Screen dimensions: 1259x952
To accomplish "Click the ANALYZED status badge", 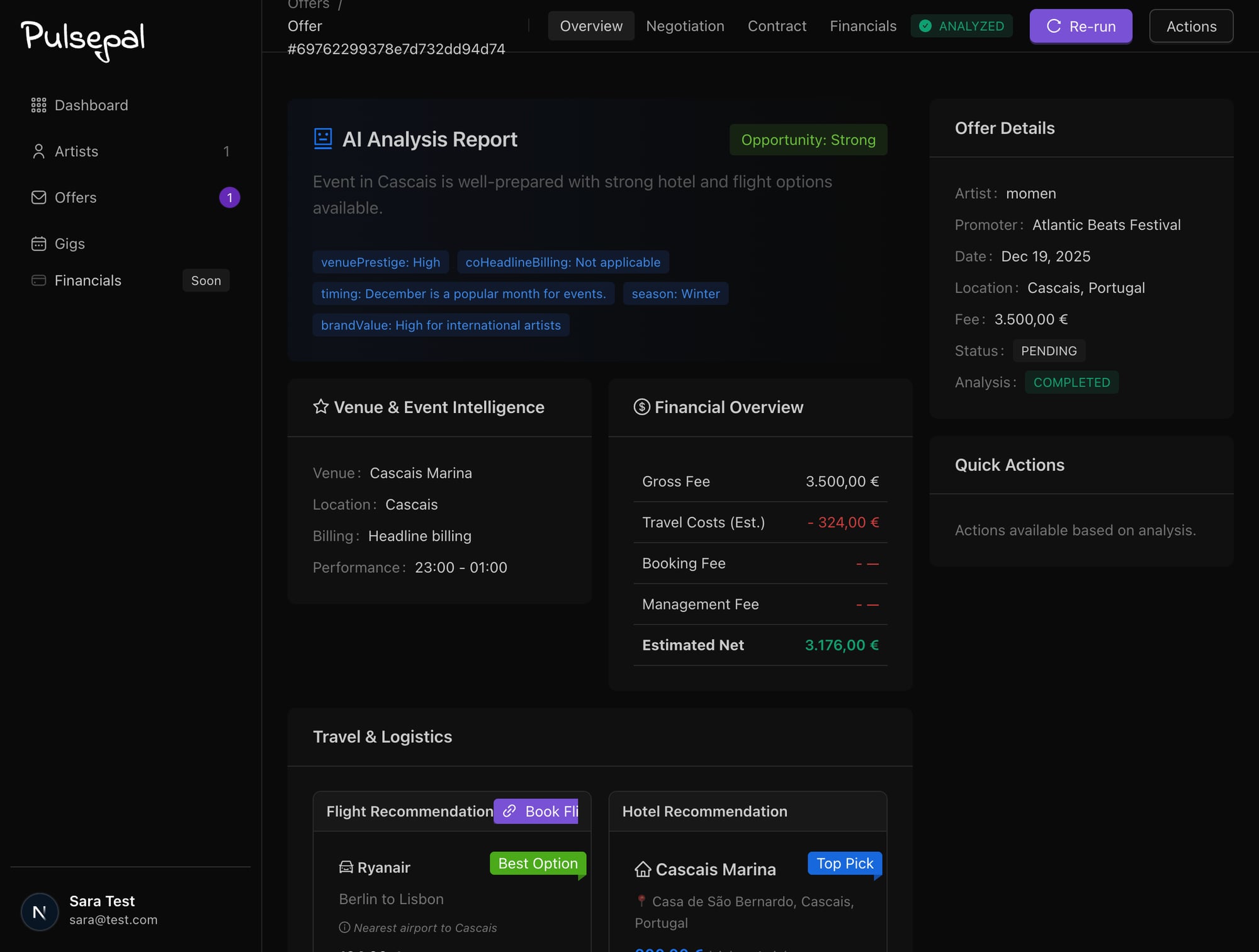I will coord(961,26).
